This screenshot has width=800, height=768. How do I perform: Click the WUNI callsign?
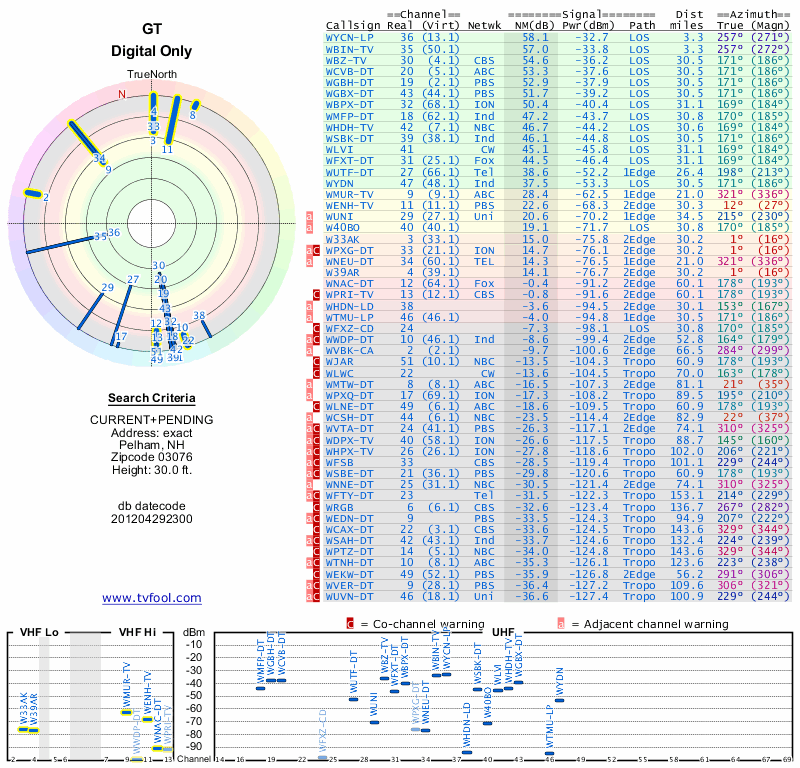click(339, 216)
